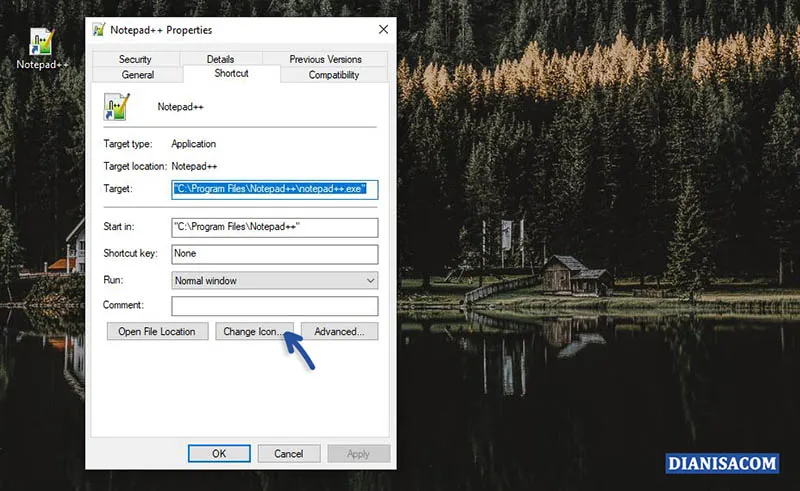
Task: Click the 'Application' target type text
Action: (x=193, y=144)
